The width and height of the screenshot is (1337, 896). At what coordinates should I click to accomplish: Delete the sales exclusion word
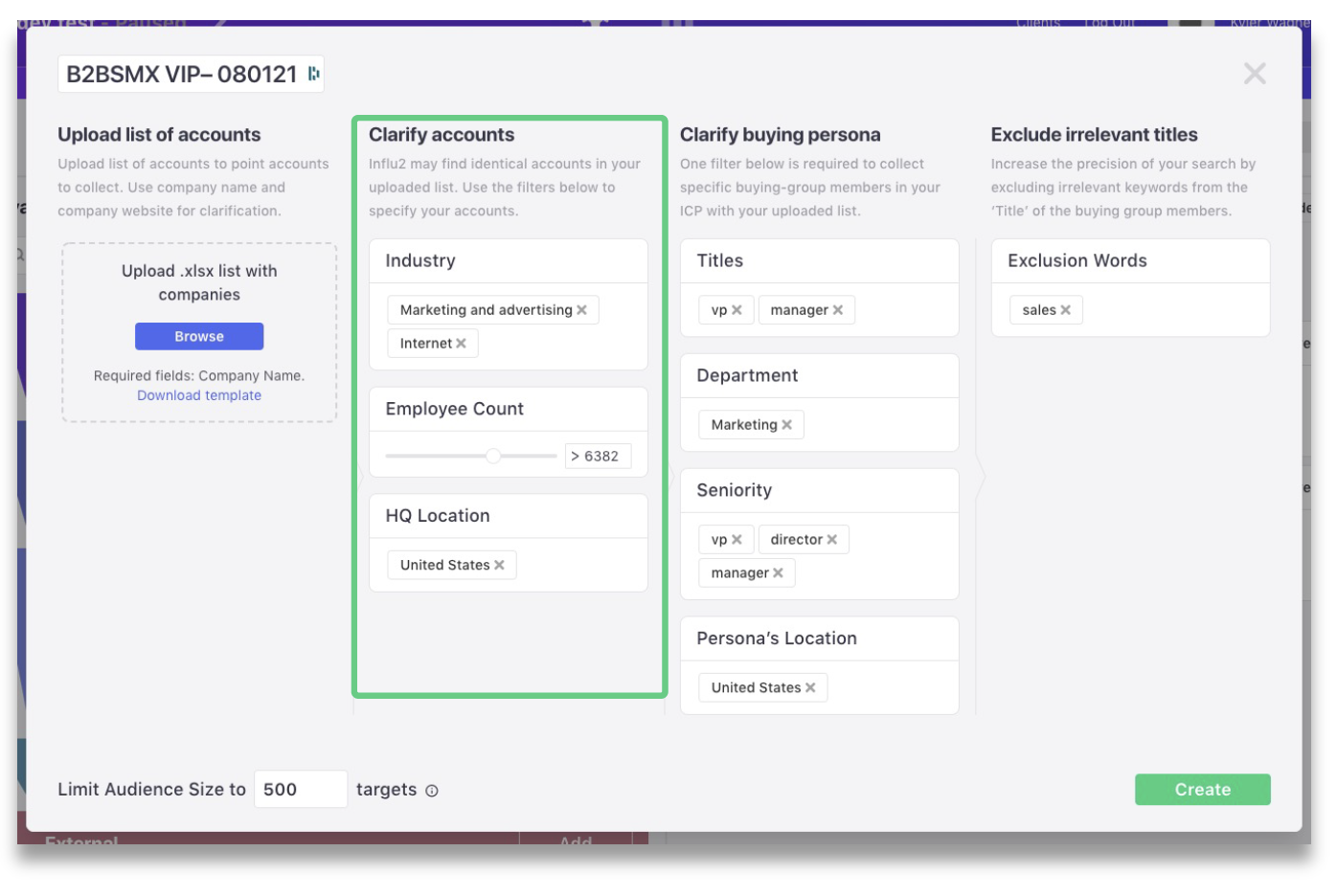coord(1065,310)
